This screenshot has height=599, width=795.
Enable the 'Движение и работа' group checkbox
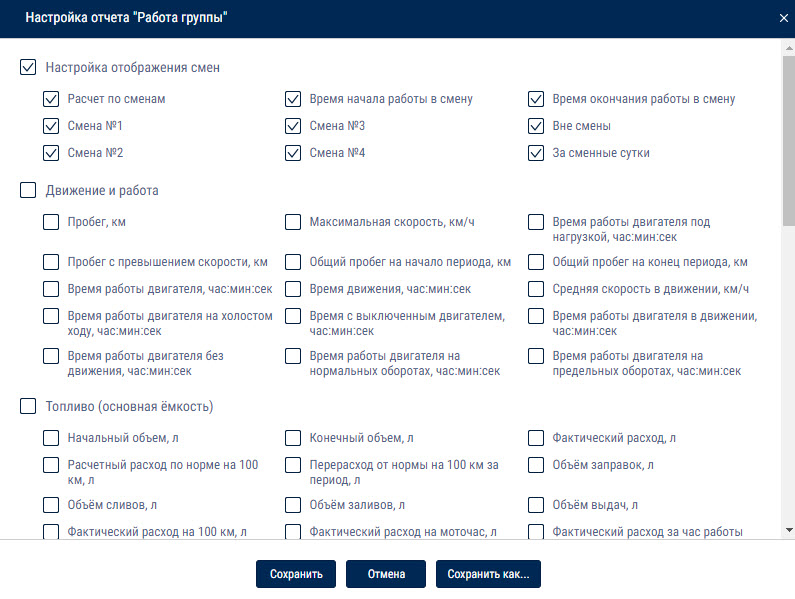(28, 190)
